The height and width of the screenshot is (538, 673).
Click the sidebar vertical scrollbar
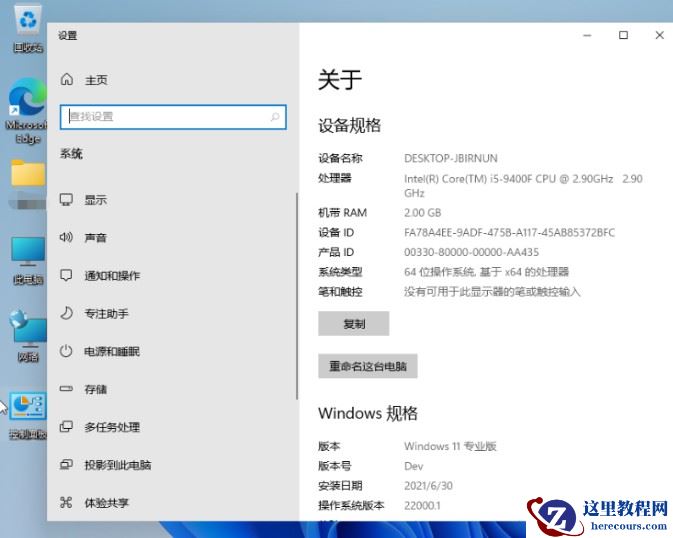pyautogui.click(x=297, y=296)
